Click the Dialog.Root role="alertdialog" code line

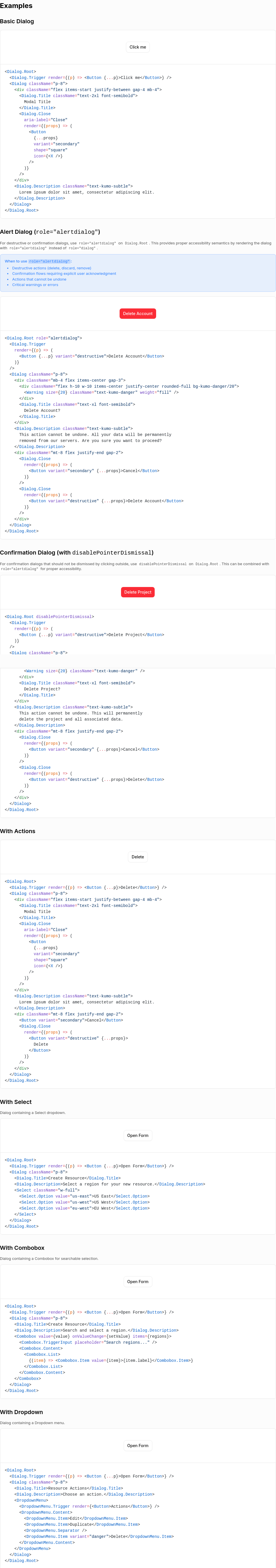[43, 338]
